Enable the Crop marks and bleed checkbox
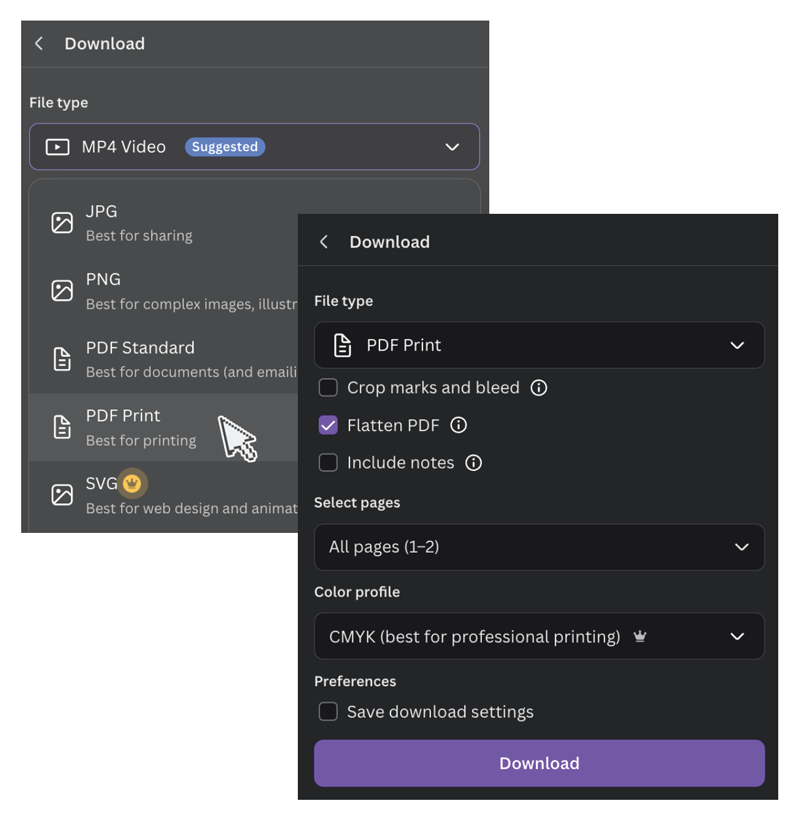 click(328, 387)
